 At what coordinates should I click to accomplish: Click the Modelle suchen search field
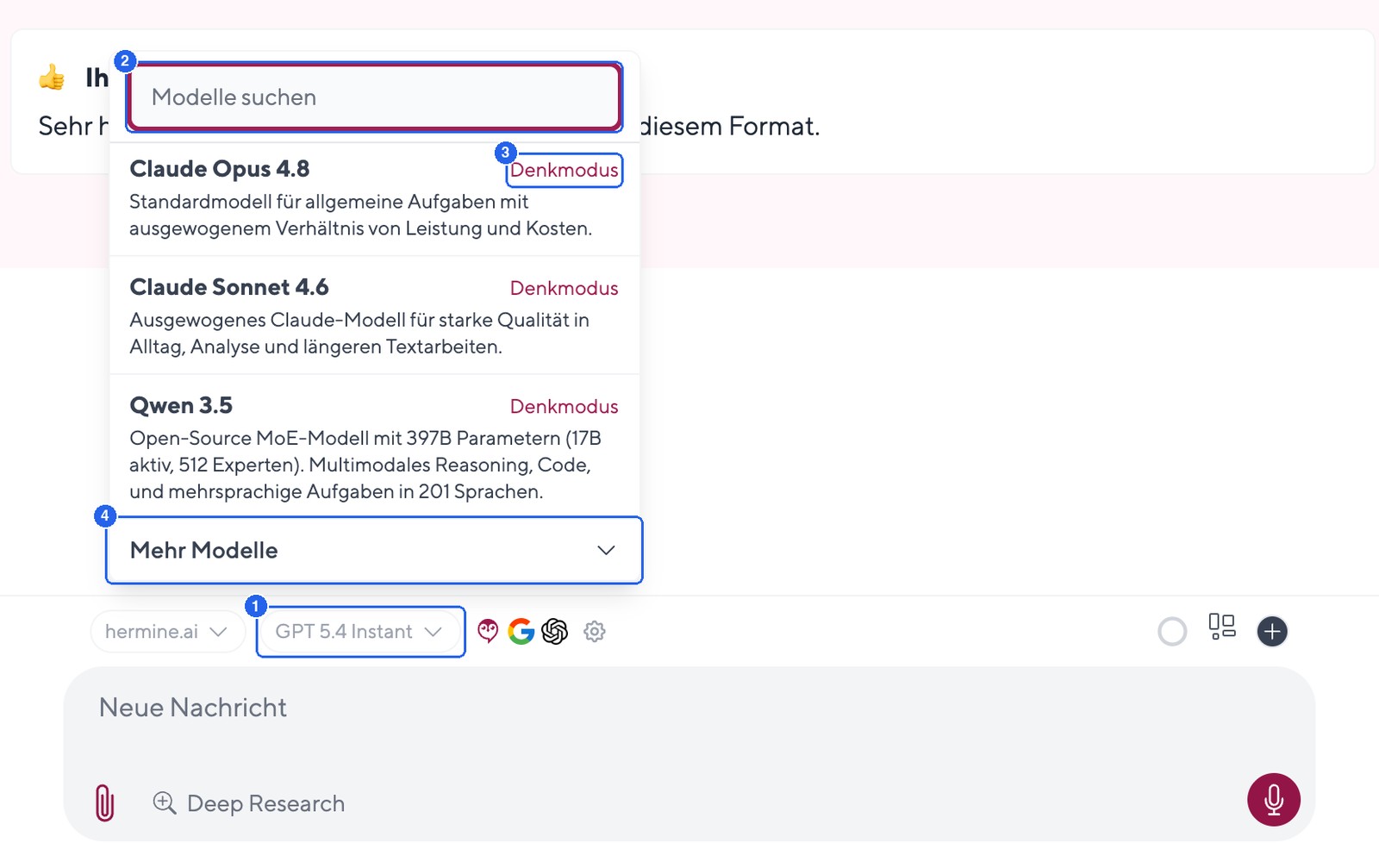pyautogui.click(x=374, y=97)
